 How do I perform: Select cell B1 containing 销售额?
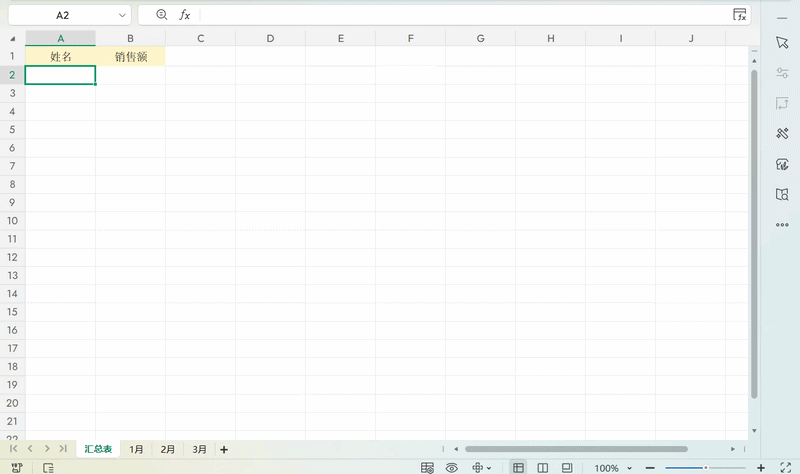coord(130,57)
